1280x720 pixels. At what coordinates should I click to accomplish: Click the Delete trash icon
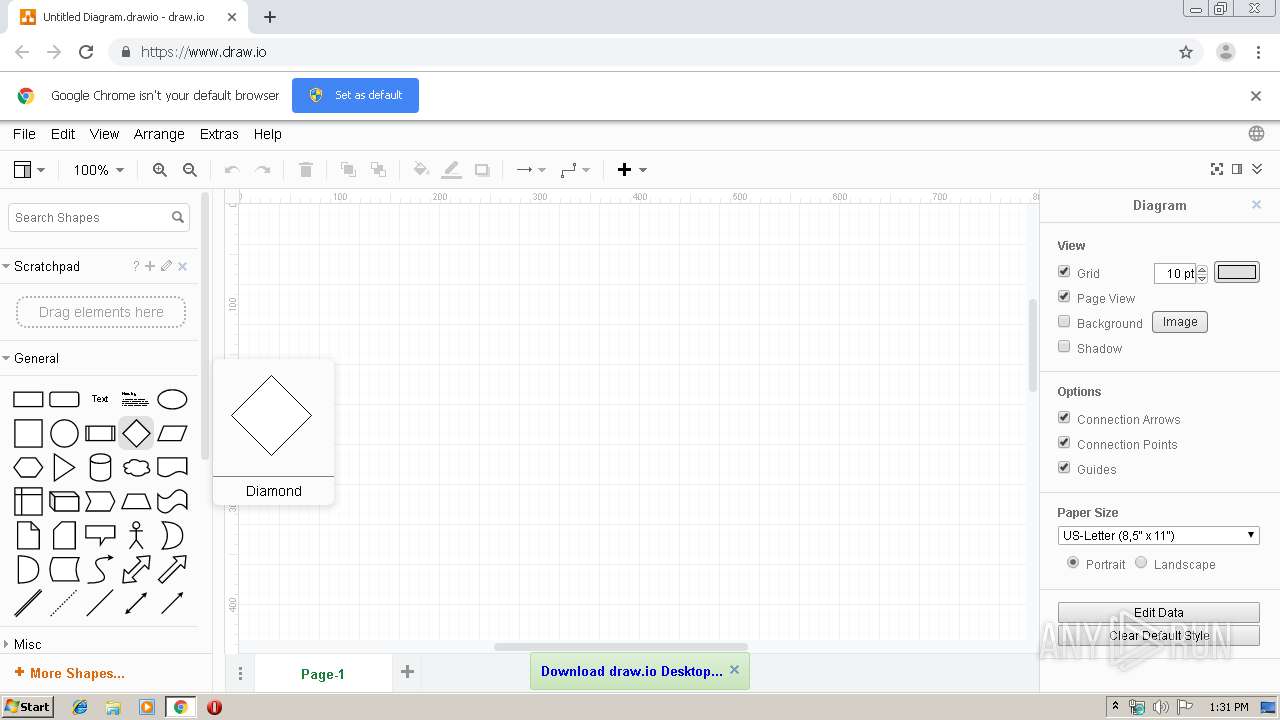tap(306, 170)
